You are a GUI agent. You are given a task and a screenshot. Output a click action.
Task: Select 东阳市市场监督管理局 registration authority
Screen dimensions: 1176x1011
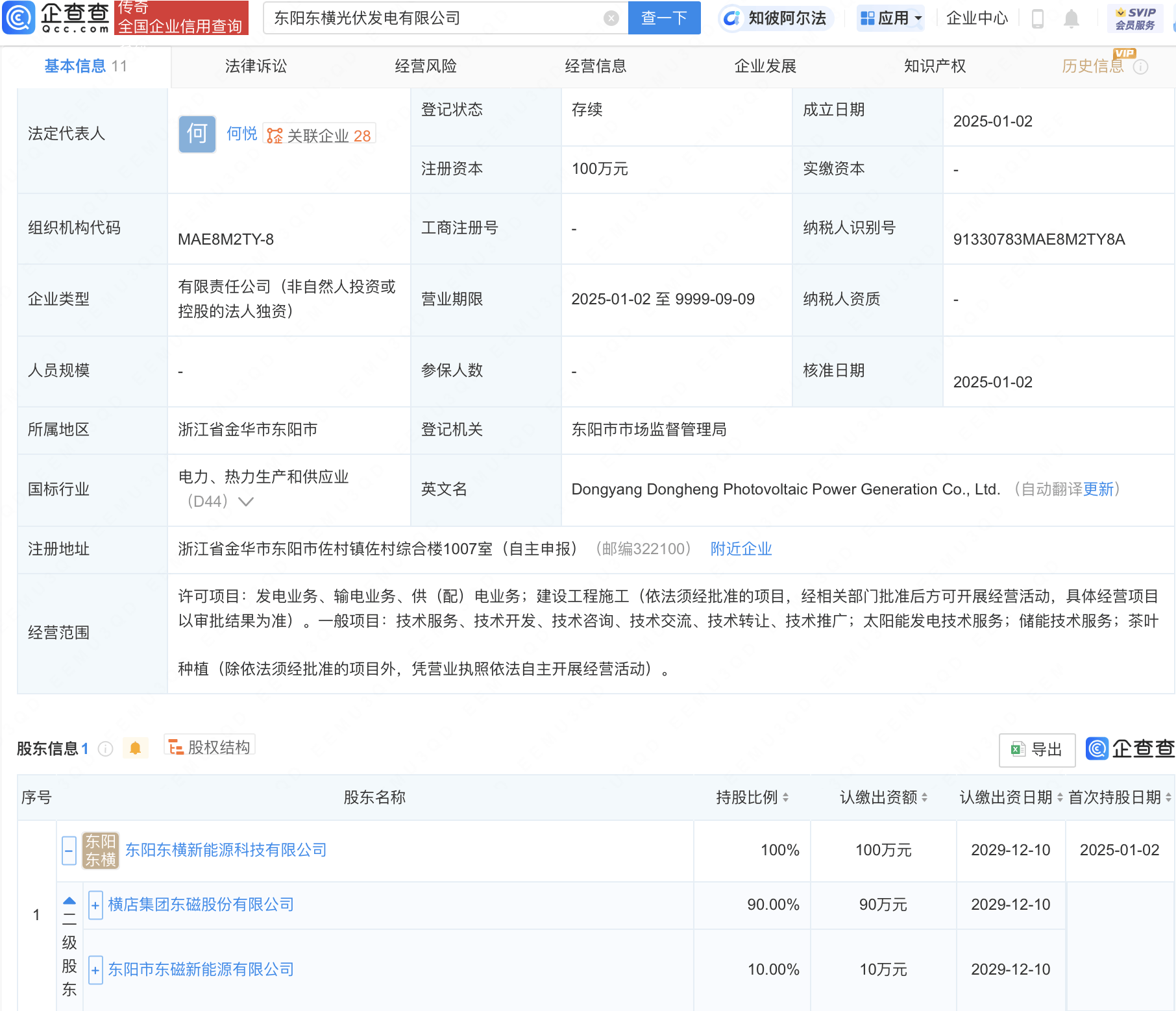649,430
